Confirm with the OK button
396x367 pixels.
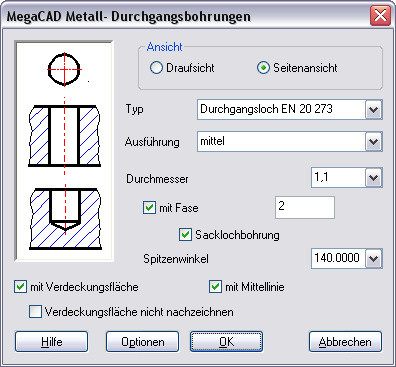click(226, 342)
